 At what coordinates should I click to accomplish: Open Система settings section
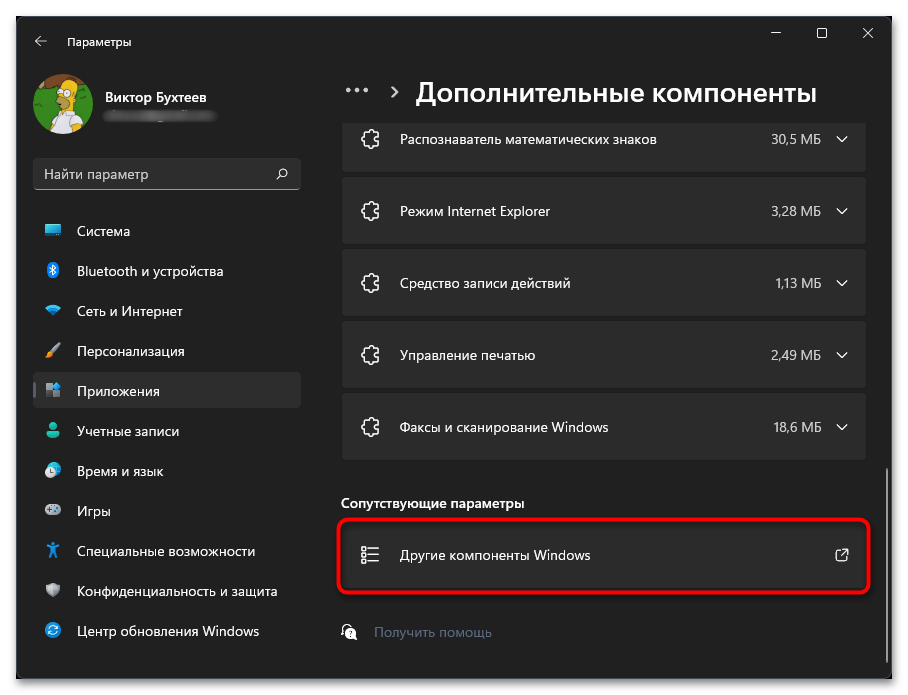tap(167, 231)
